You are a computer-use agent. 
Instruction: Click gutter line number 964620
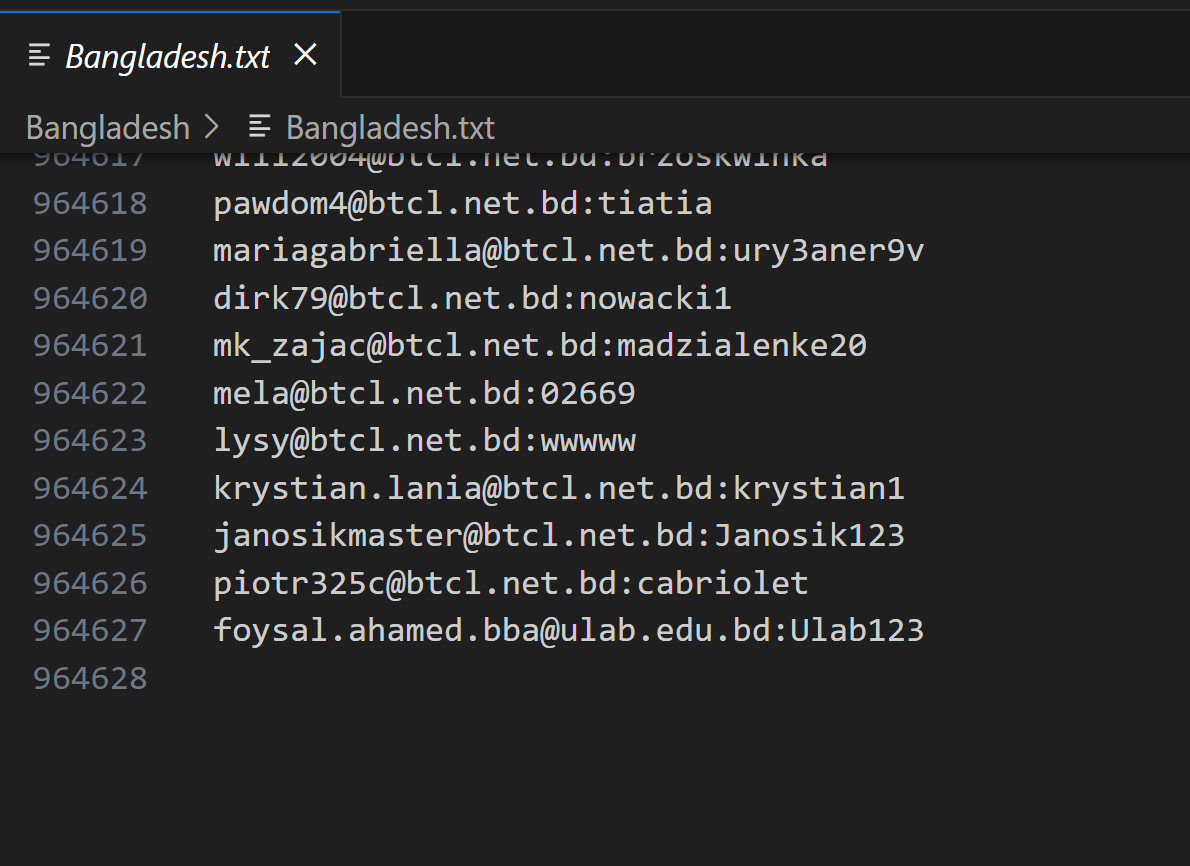coord(90,298)
